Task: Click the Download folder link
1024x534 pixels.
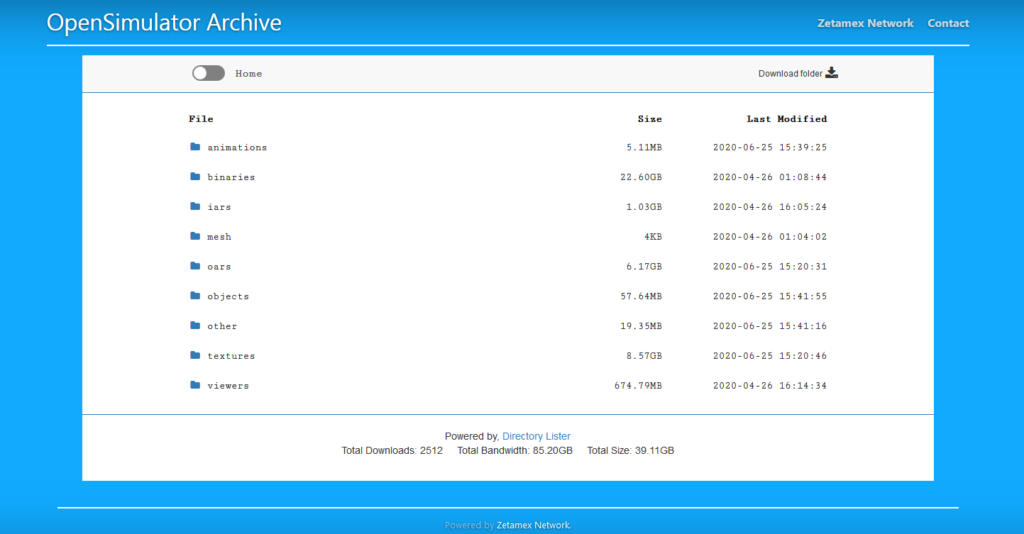Action: (x=790, y=74)
